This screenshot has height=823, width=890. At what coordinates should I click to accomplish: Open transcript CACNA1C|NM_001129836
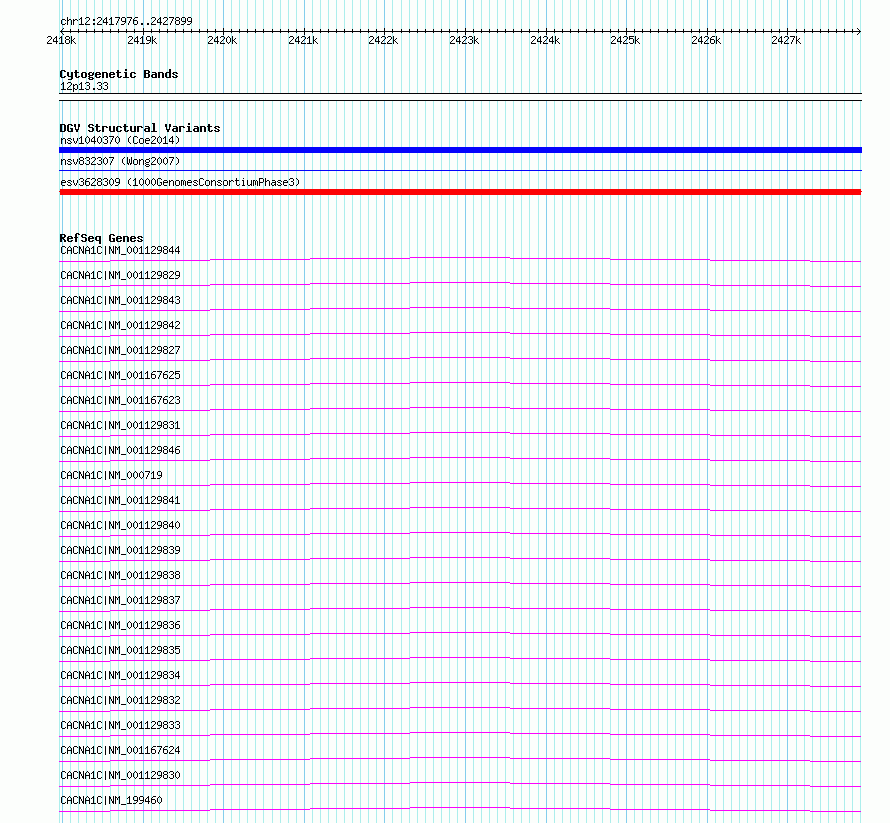pyautogui.click(x=120, y=625)
